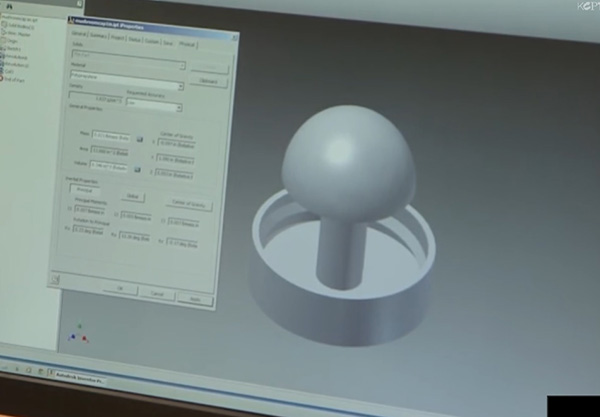Open the Project tab in Properties dialog
This screenshot has width=600, height=417.
click(117, 37)
